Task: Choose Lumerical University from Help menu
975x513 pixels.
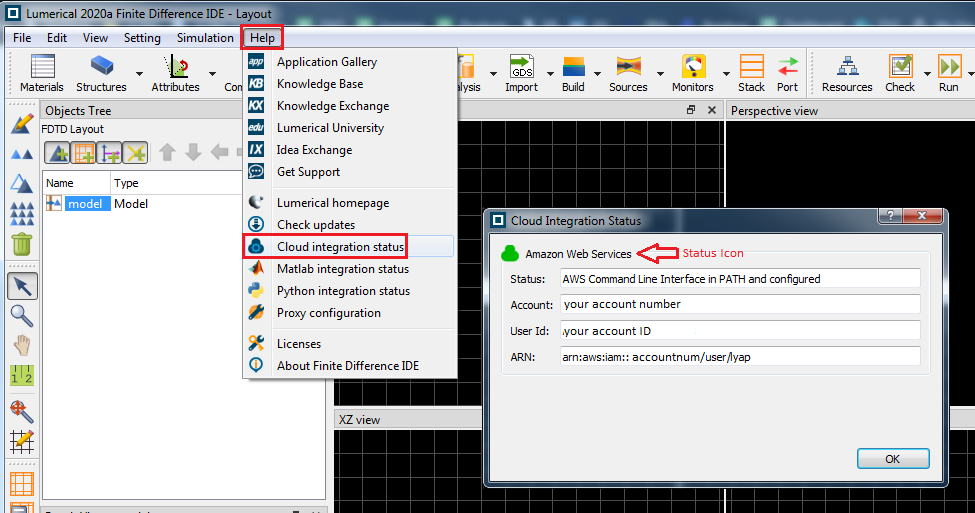Action: click(349, 127)
